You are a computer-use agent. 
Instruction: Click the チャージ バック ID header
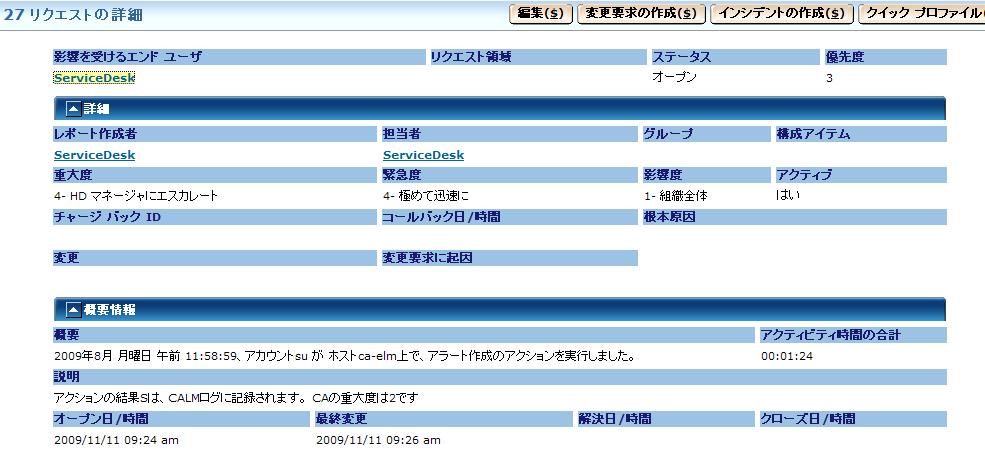click(x=215, y=217)
